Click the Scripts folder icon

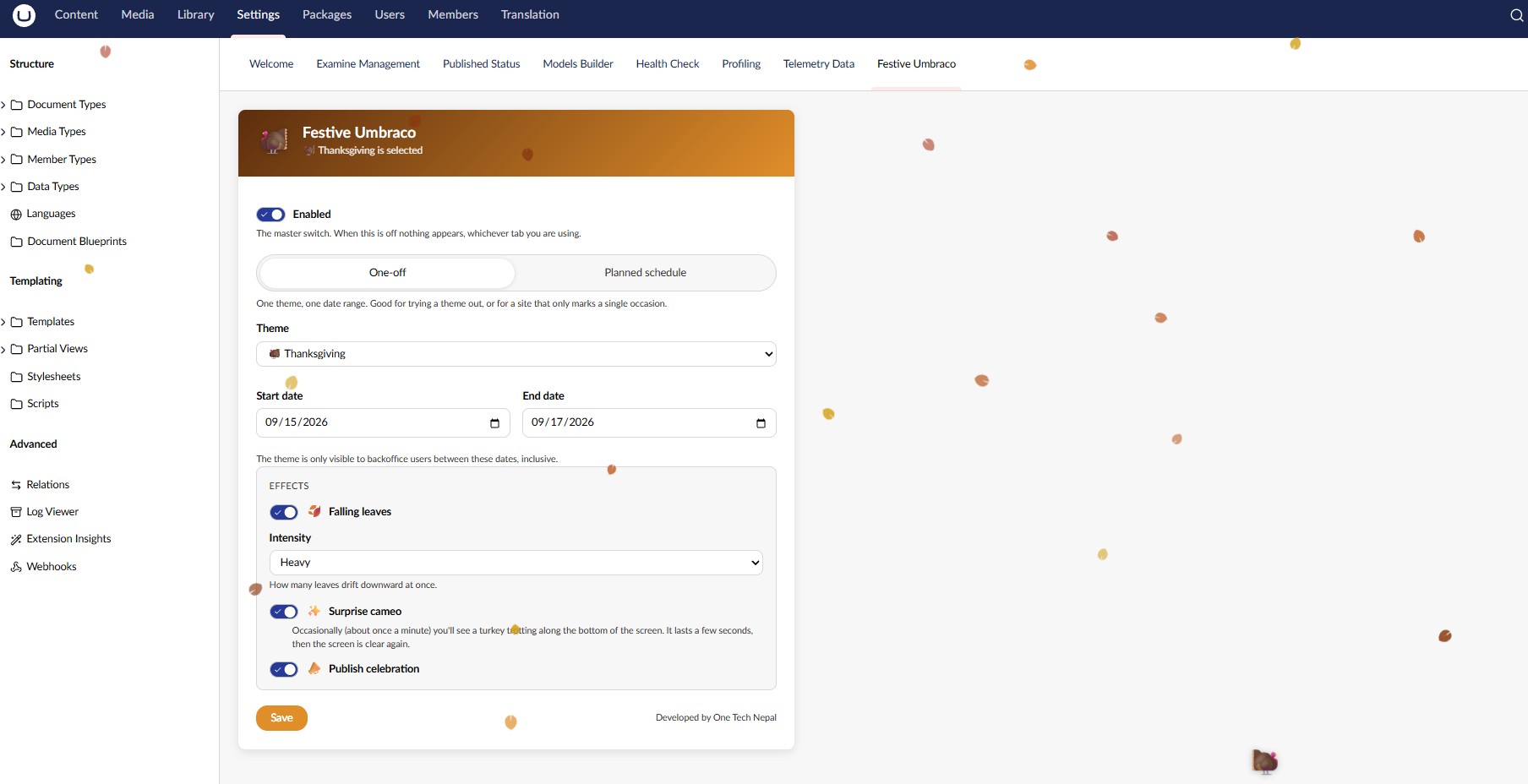[16, 404]
